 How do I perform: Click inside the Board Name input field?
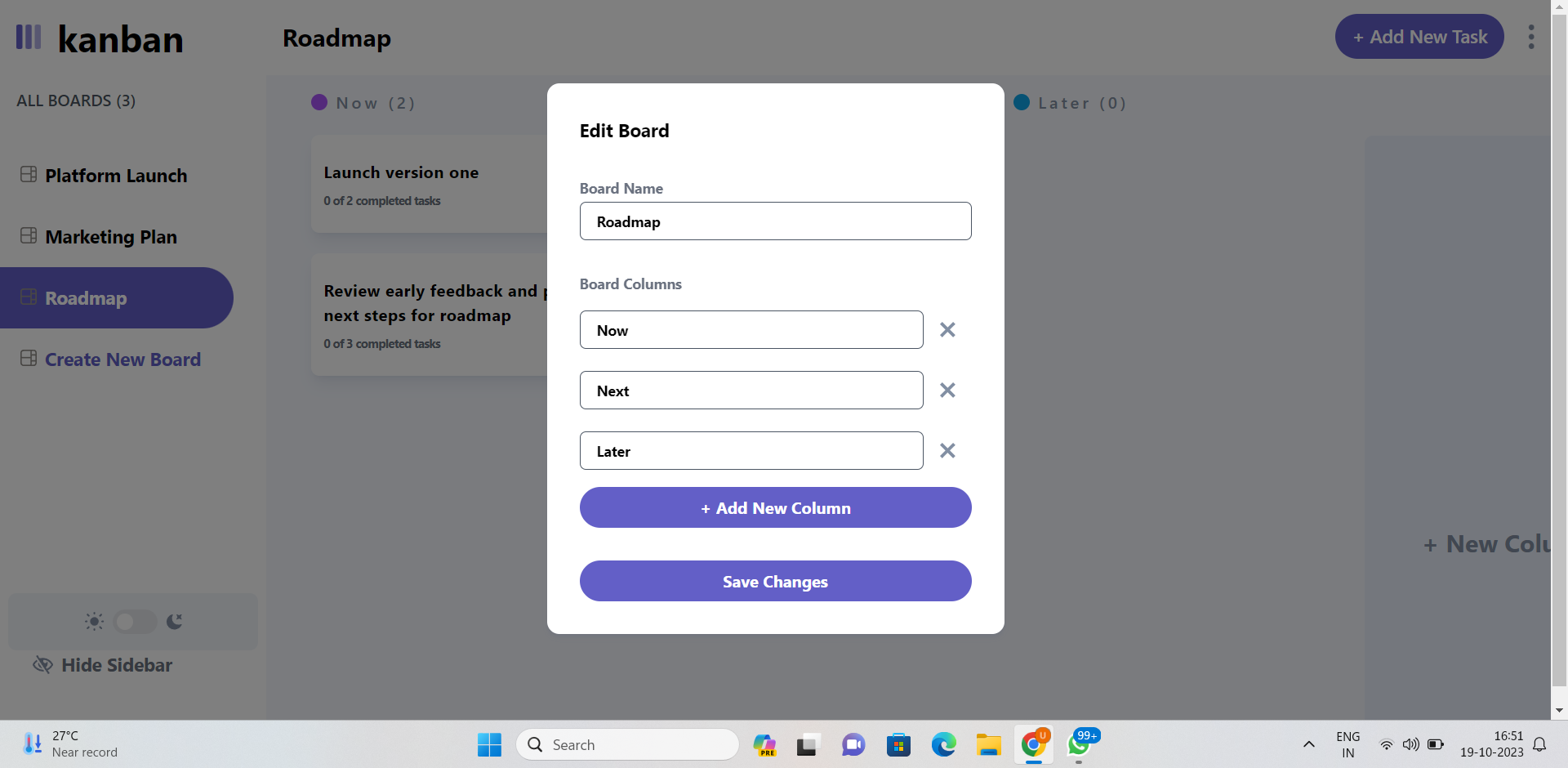tap(775, 221)
